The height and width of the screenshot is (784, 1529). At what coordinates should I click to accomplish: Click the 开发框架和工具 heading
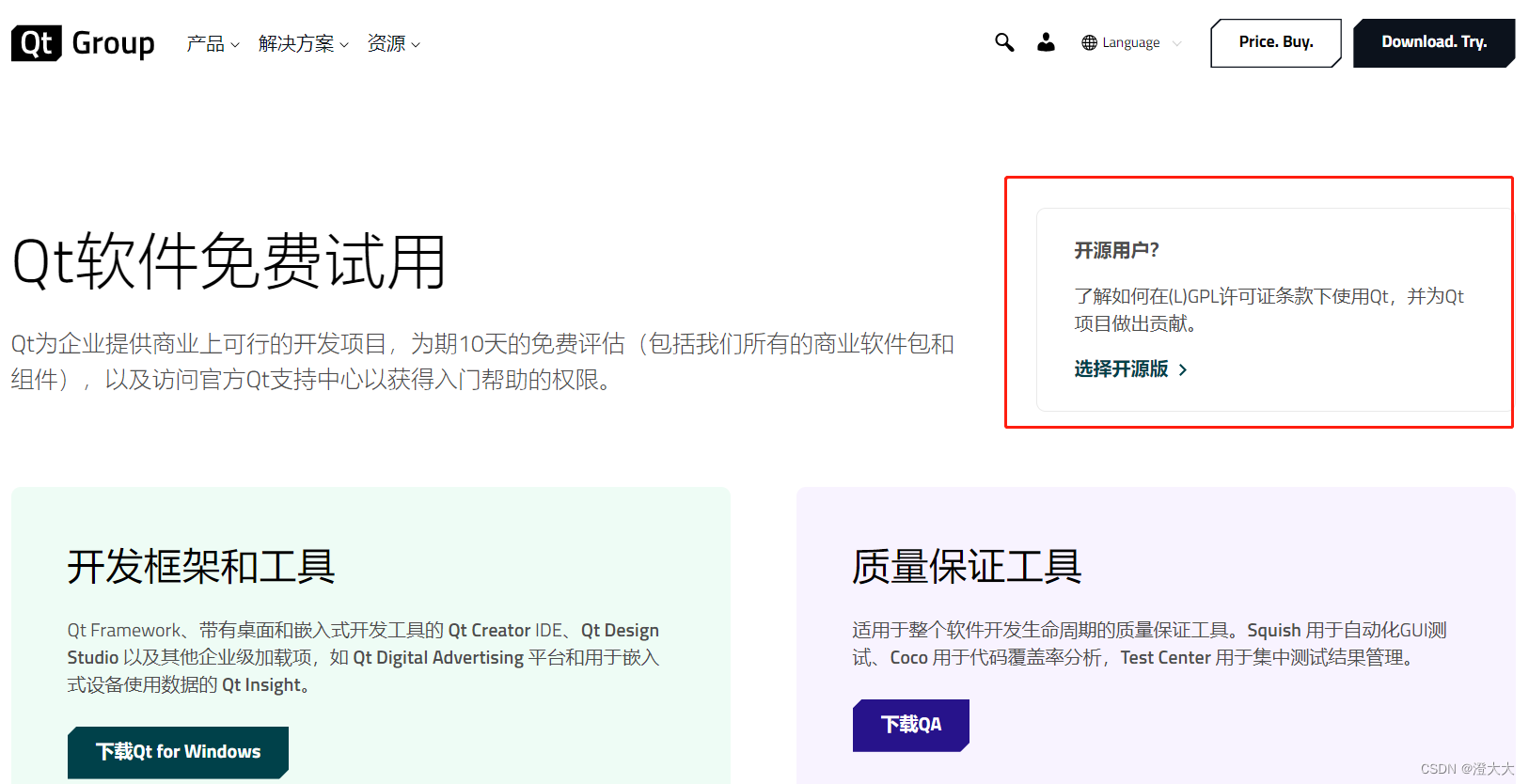(200, 567)
